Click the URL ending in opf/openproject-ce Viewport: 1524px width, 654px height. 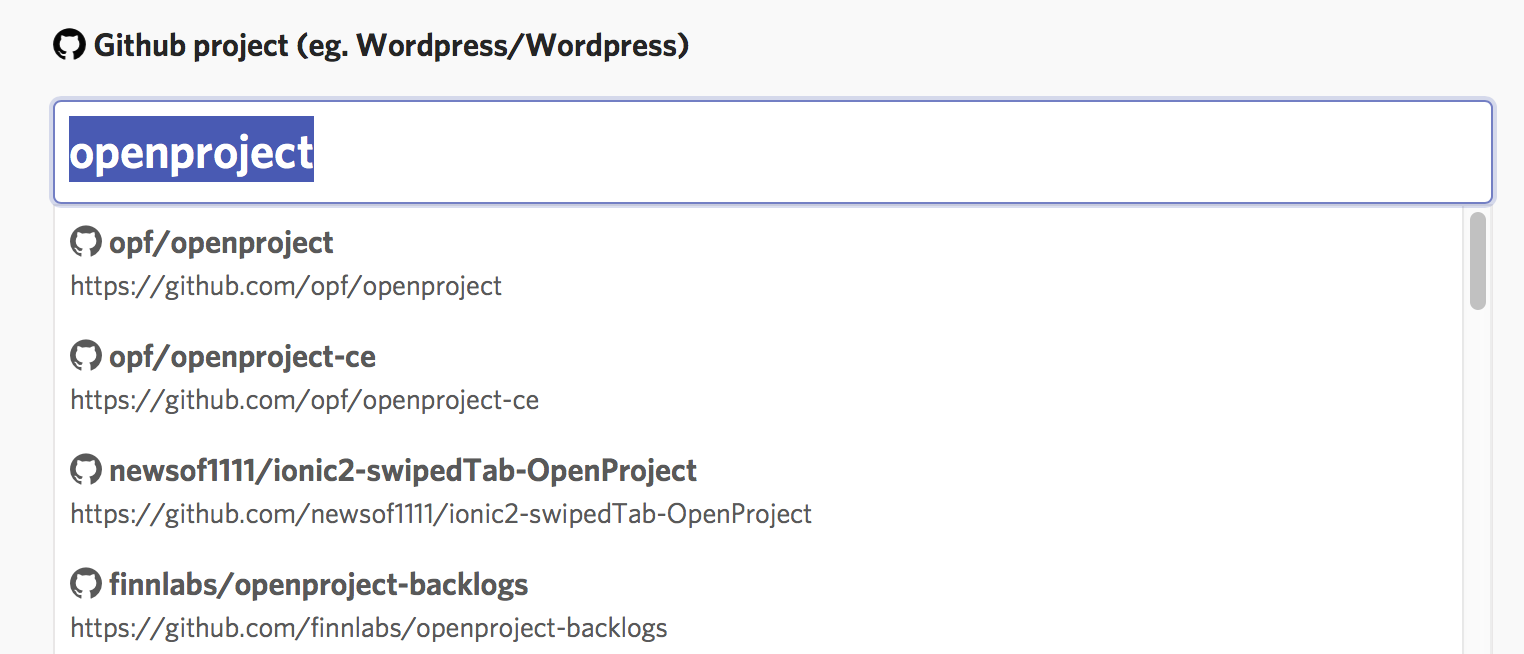click(x=304, y=401)
